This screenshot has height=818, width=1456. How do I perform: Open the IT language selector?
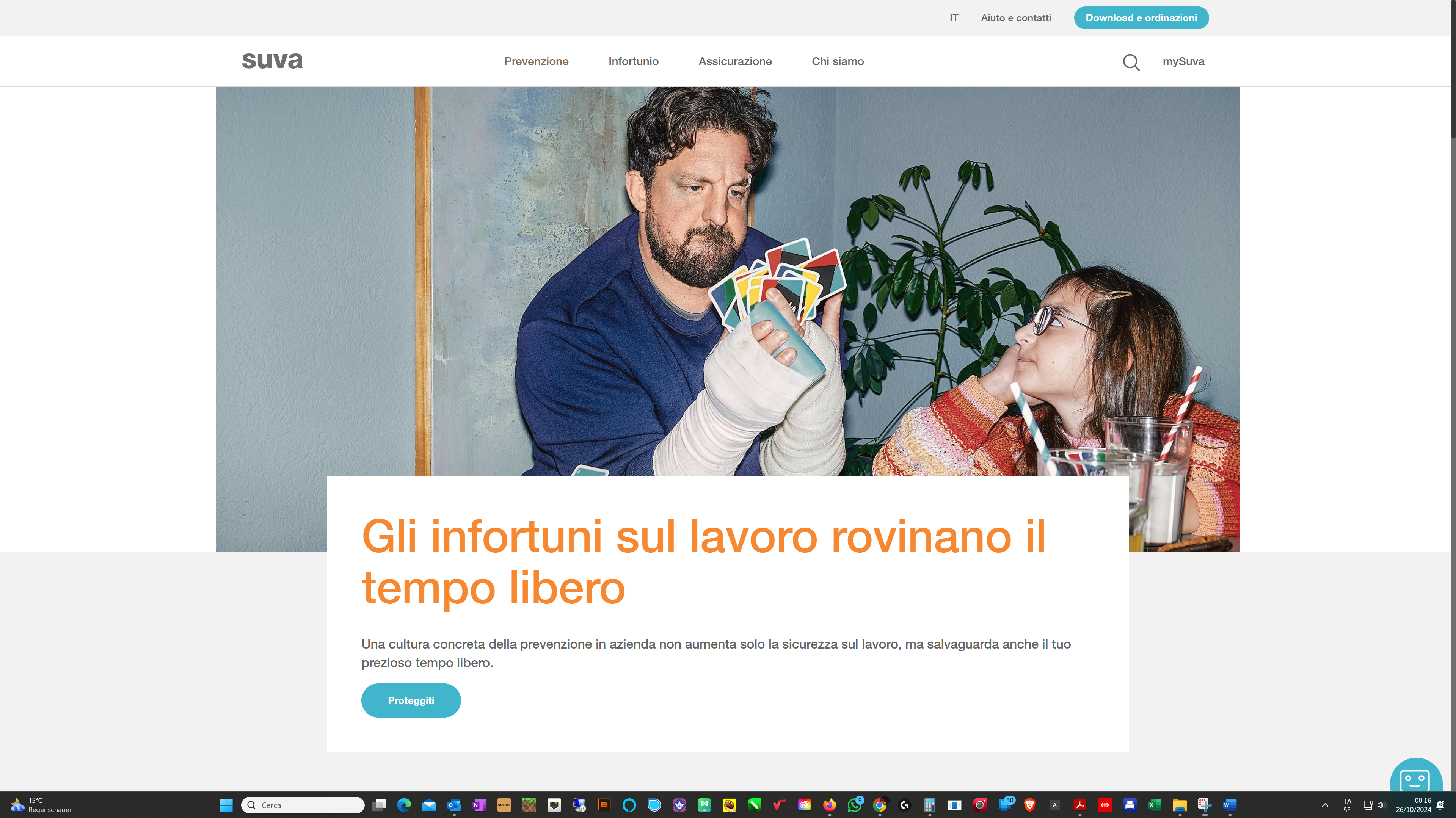tap(953, 17)
